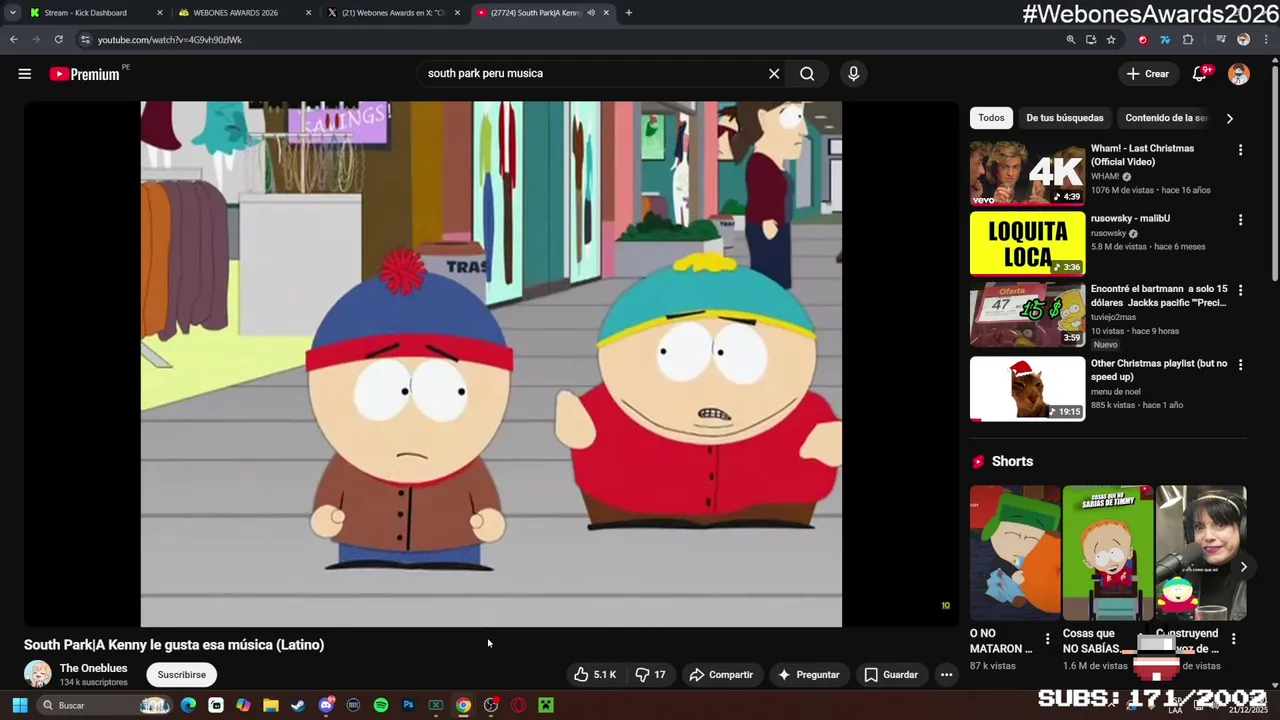Open Spotify from taskbar
The width and height of the screenshot is (1280, 720).
(381, 705)
